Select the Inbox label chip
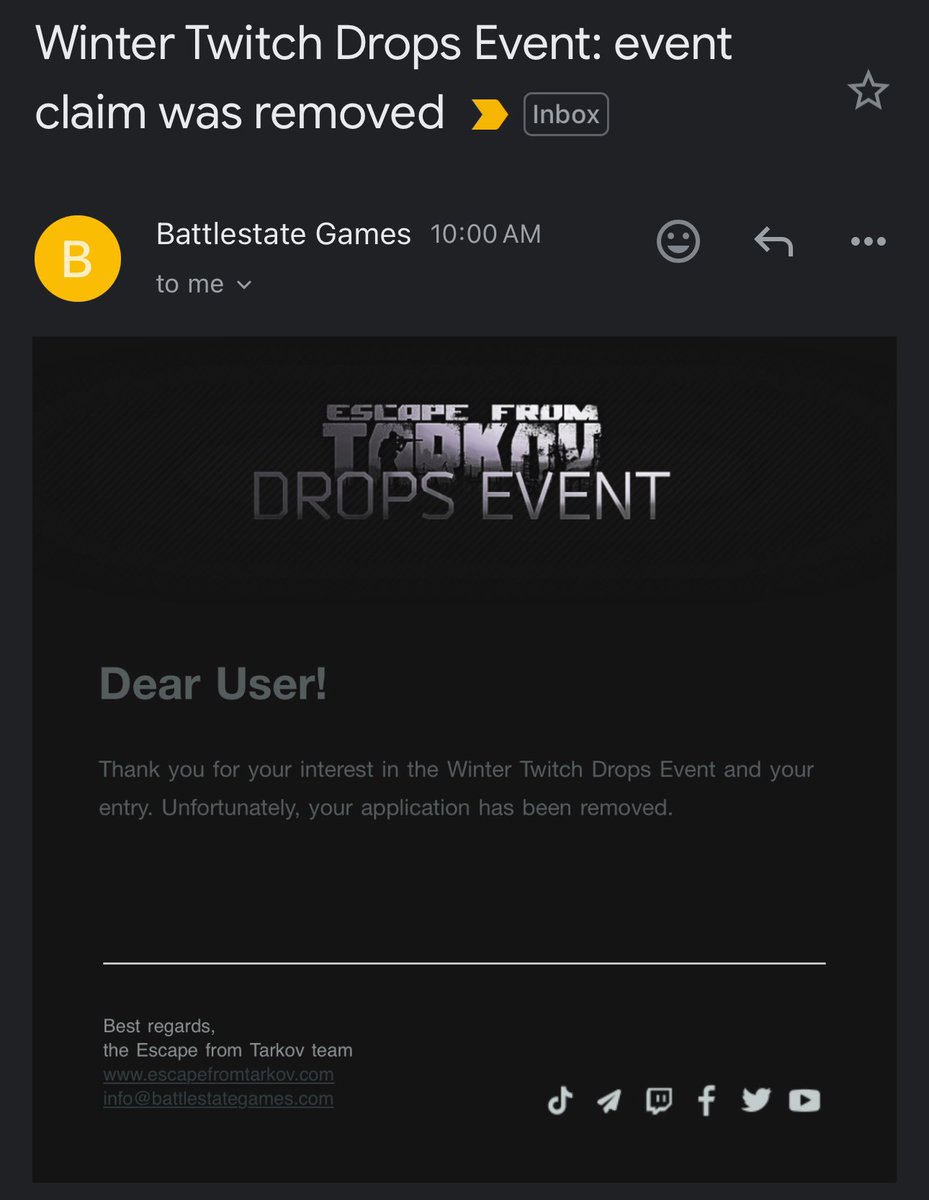 [x=565, y=114]
